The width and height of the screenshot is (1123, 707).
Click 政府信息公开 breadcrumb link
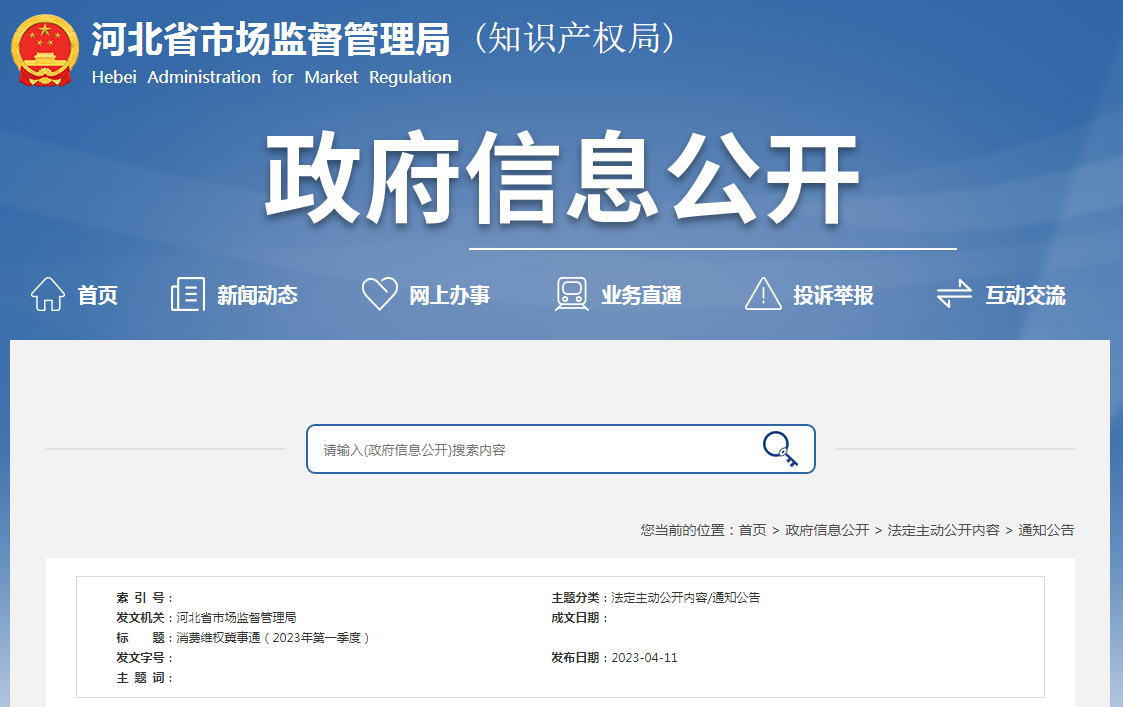[x=827, y=530]
